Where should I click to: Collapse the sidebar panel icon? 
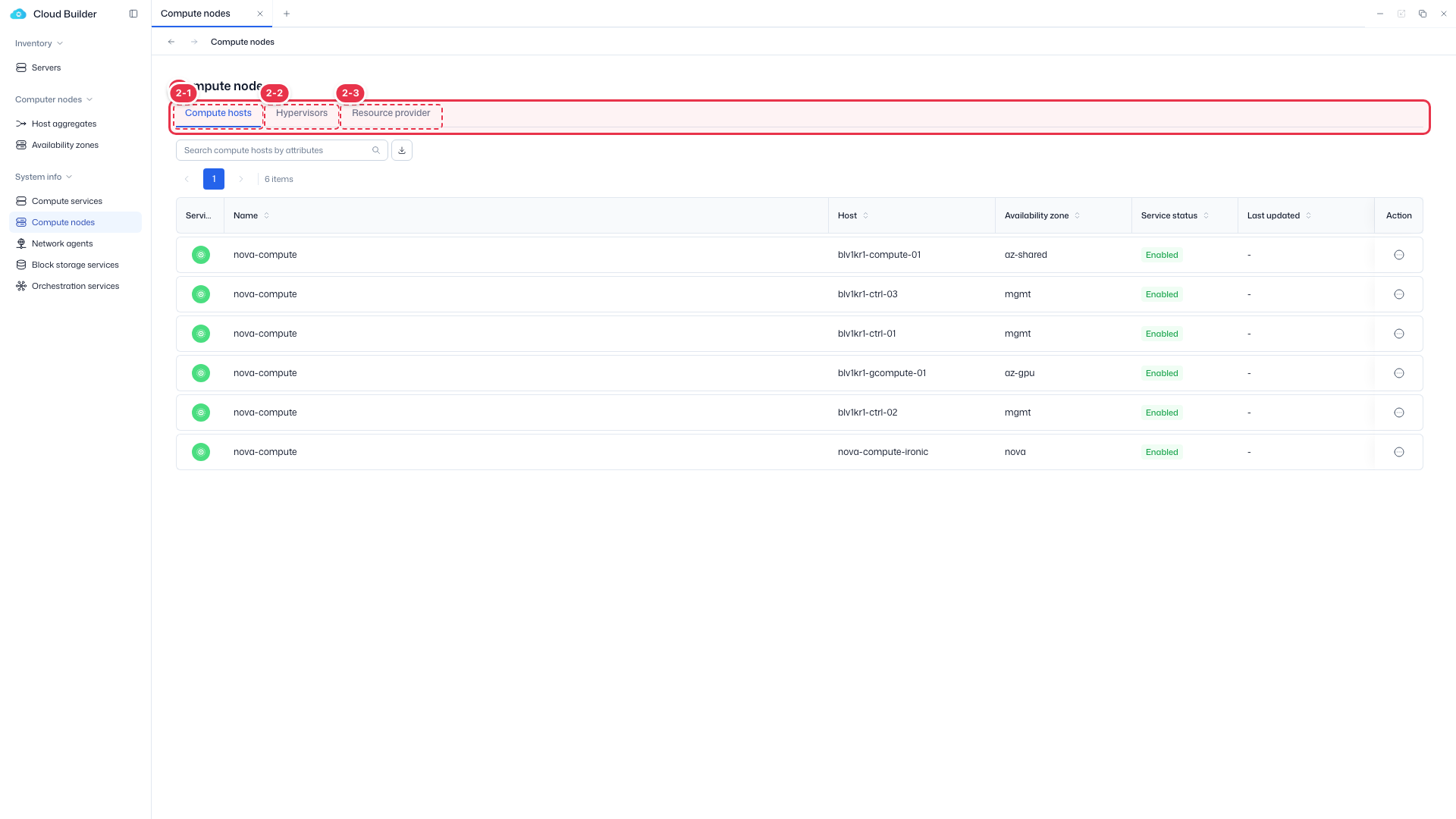click(x=133, y=14)
